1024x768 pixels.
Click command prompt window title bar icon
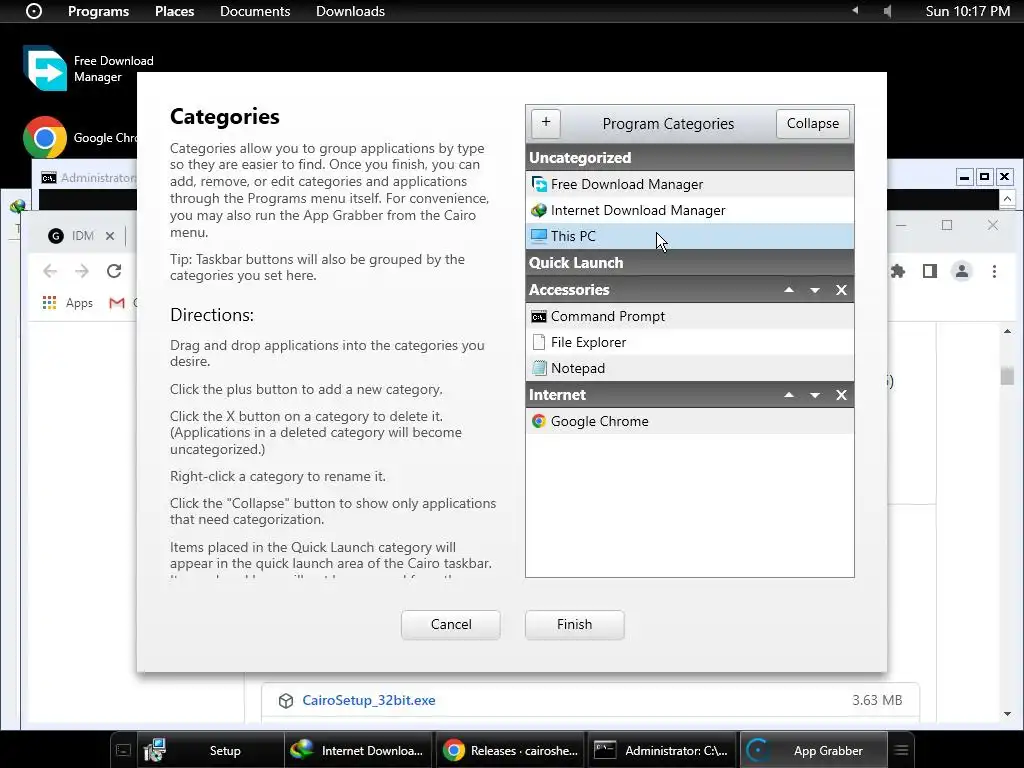[49, 178]
